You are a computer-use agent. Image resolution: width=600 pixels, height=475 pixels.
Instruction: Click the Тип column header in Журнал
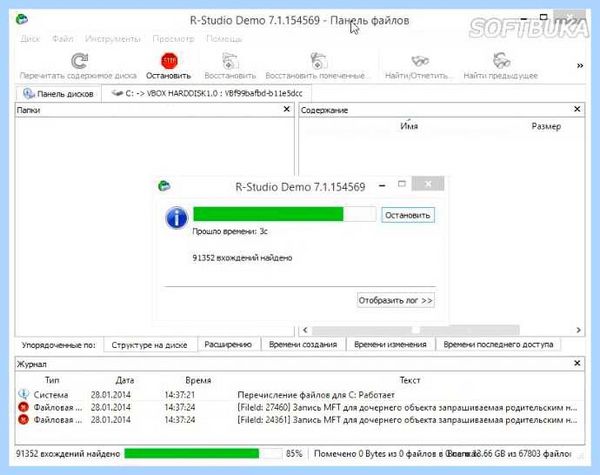click(x=52, y=380)
